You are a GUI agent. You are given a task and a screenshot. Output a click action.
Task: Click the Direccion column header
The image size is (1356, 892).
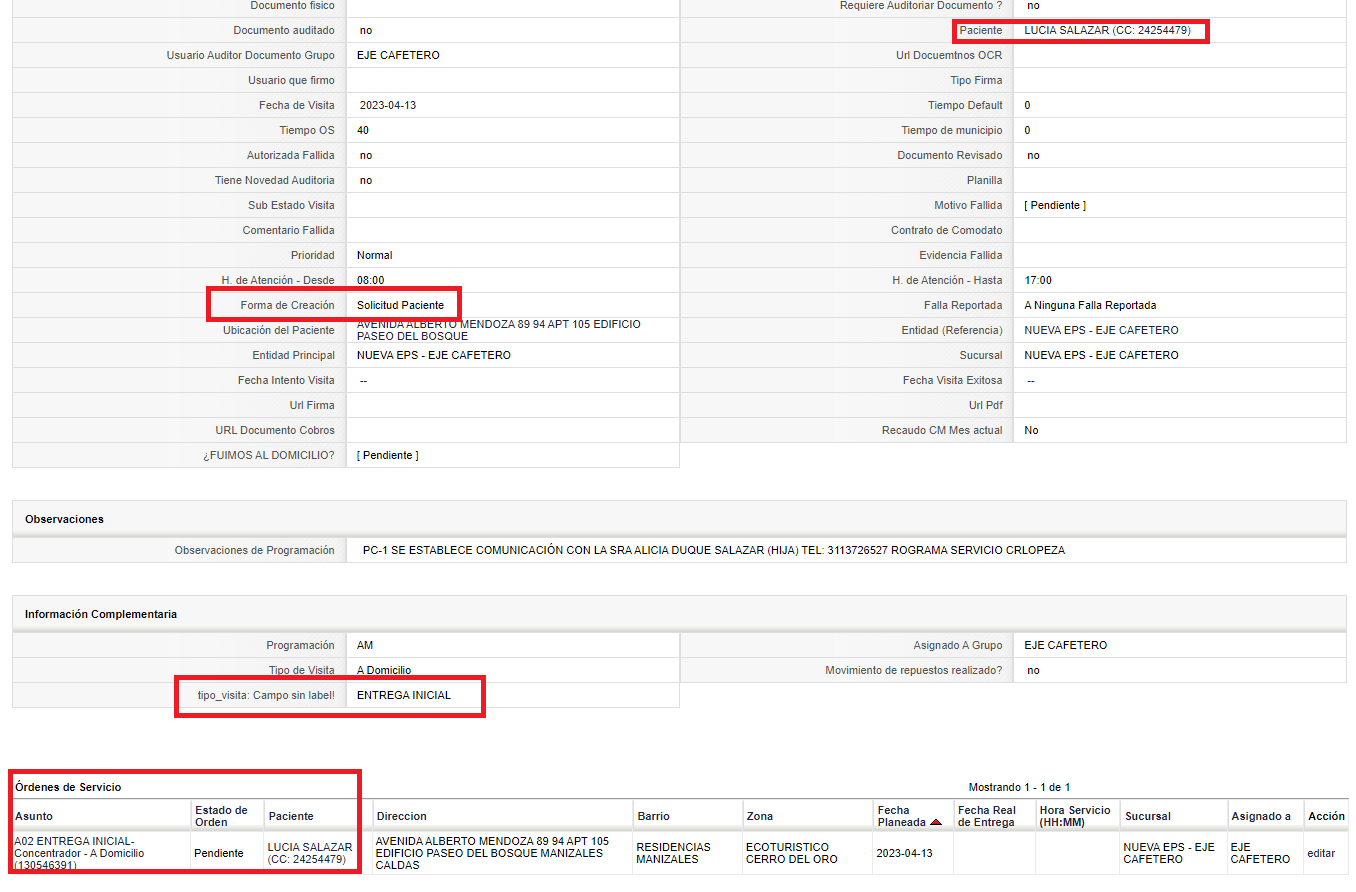[x=402, y=816]
